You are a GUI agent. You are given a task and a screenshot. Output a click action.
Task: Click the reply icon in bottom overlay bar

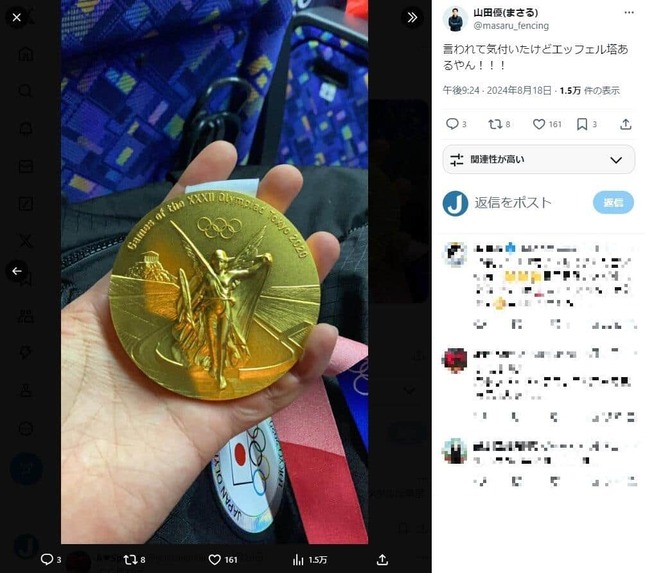click(x=47, y=559)
